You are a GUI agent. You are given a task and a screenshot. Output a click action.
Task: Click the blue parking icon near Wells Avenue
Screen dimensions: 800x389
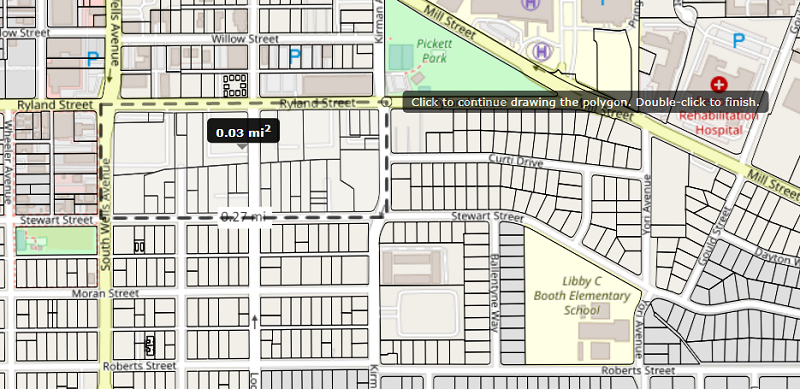pos(92,60)
